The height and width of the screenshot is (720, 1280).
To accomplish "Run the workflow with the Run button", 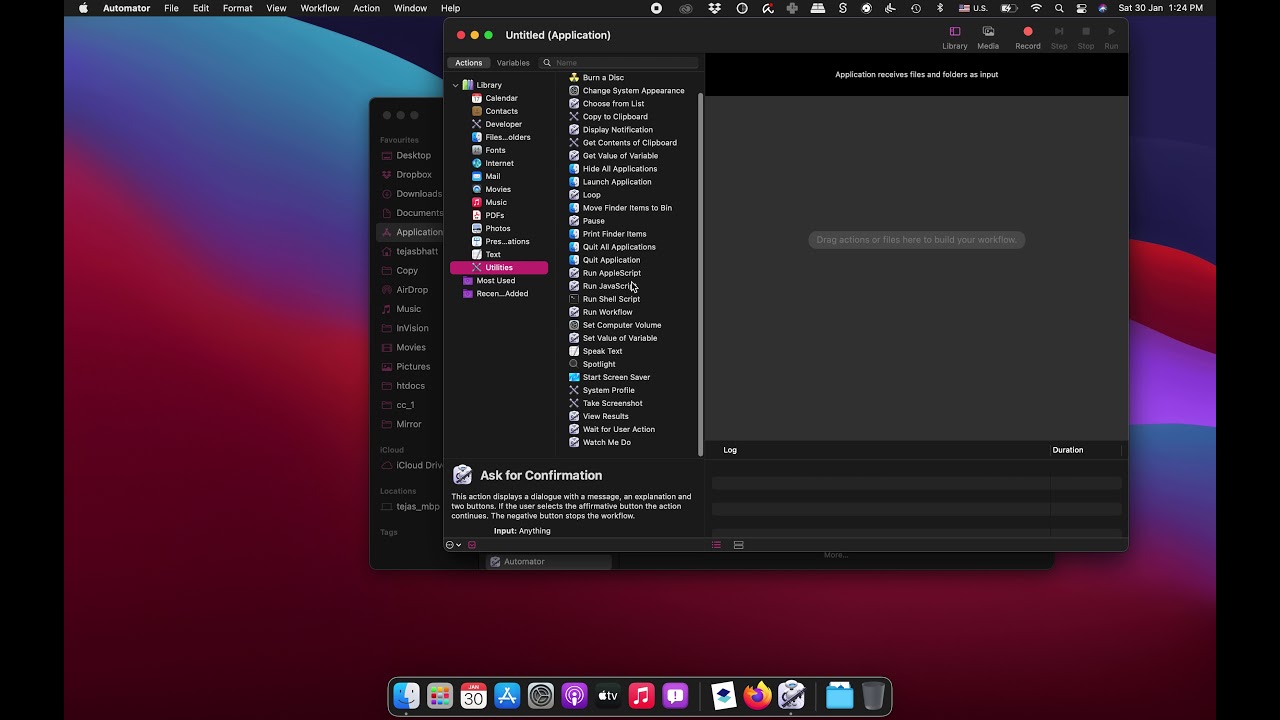I will pos(1111,37).
